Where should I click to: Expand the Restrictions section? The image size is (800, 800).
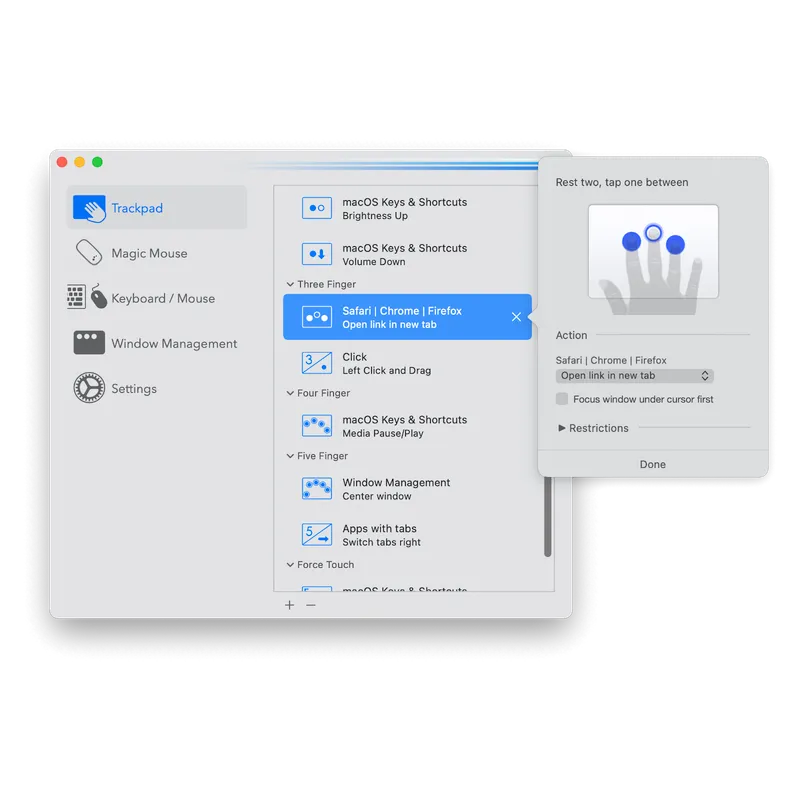[562, 428]
